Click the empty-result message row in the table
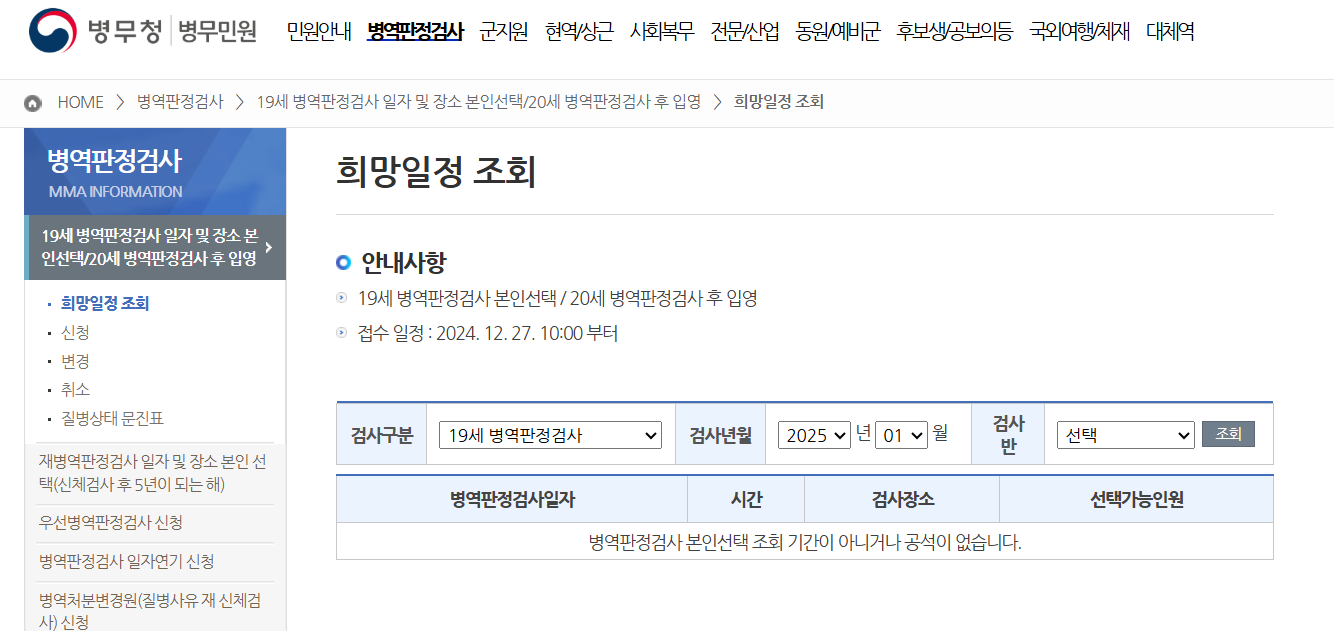1334x631 pixels. tap(805, 542)
